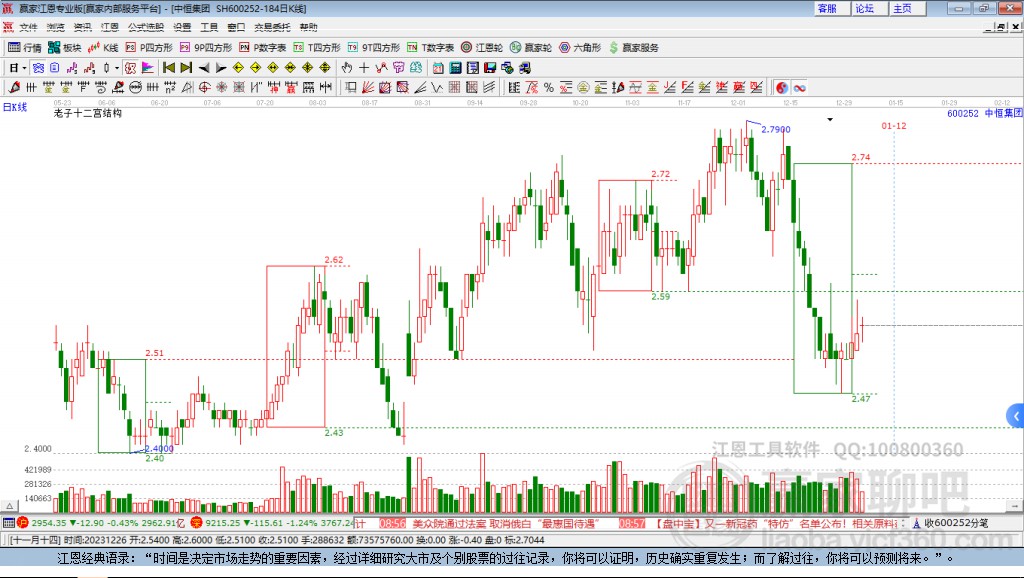Open the 文件 menu

click(28, 27)
